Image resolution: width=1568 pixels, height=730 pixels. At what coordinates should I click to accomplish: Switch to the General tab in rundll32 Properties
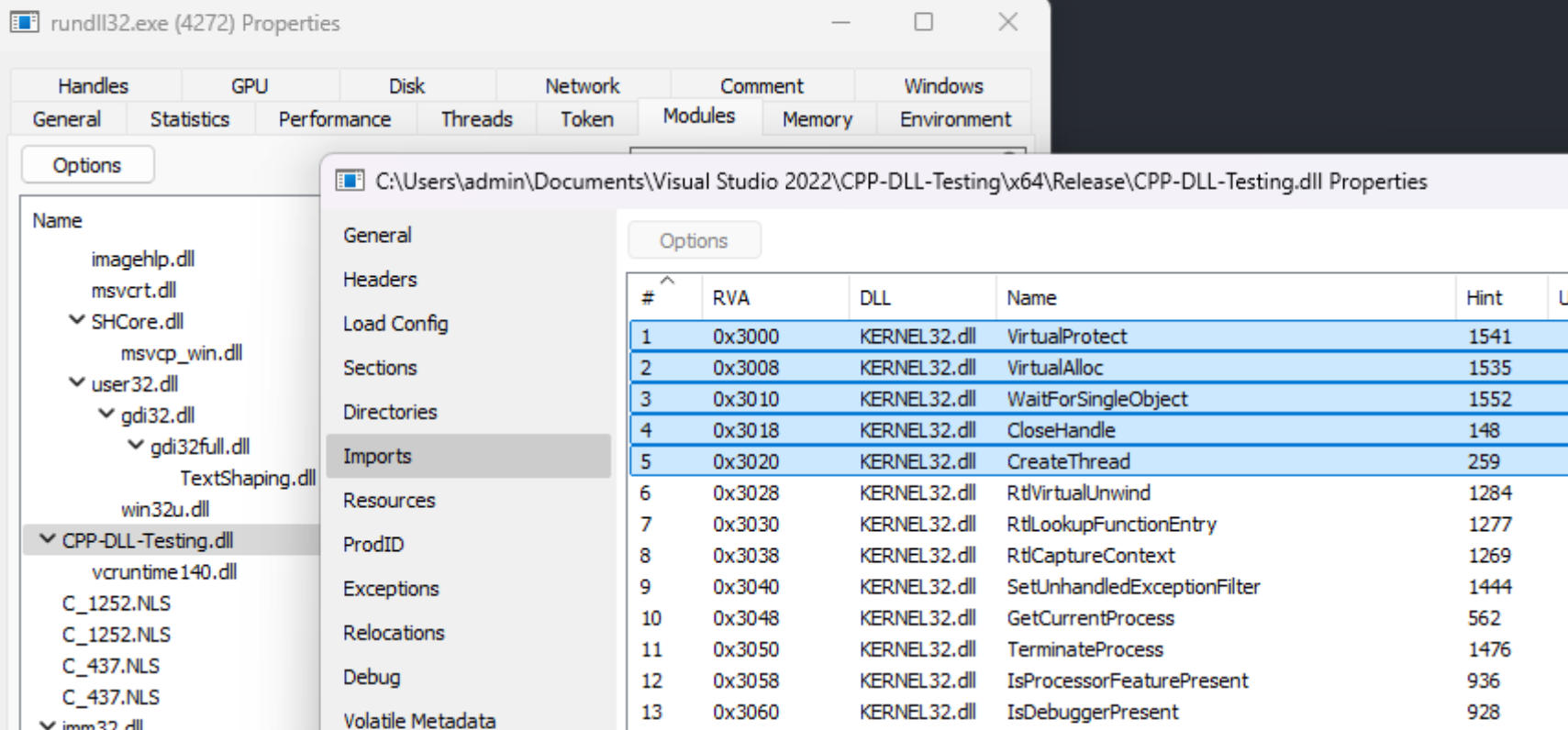coord(67,119)
